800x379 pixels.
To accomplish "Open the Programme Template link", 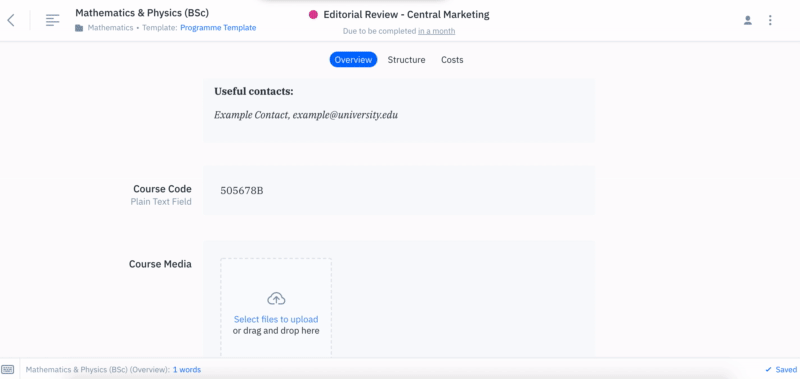I will [218, 28].
